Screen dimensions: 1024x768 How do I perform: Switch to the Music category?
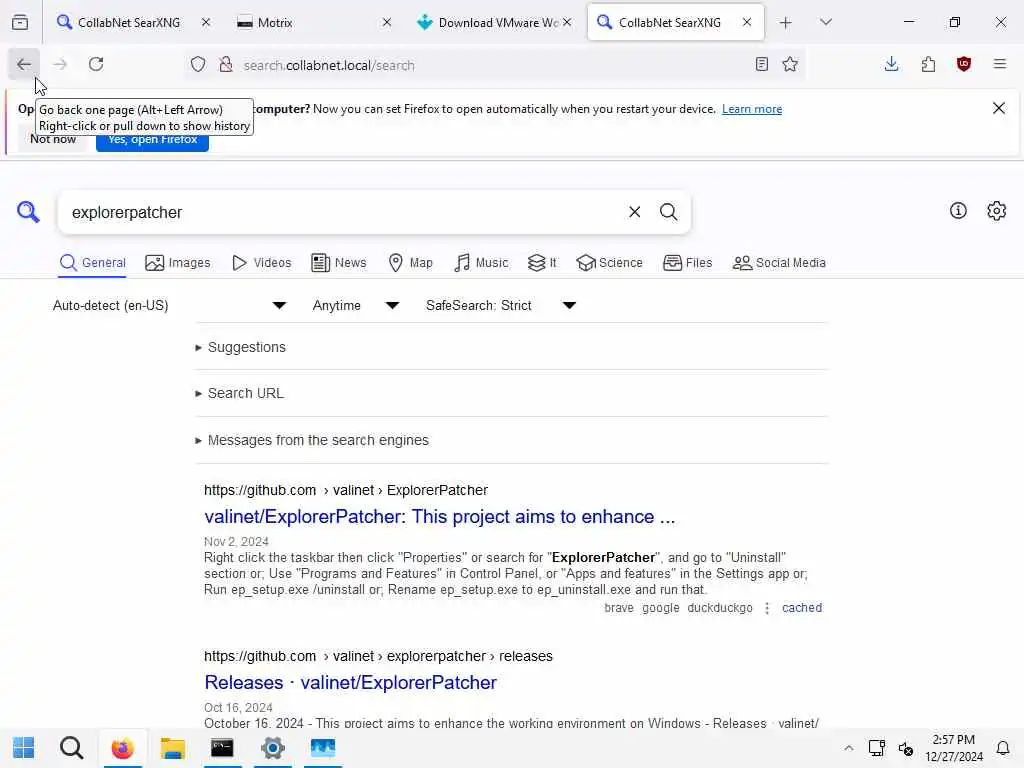[481, 263]
